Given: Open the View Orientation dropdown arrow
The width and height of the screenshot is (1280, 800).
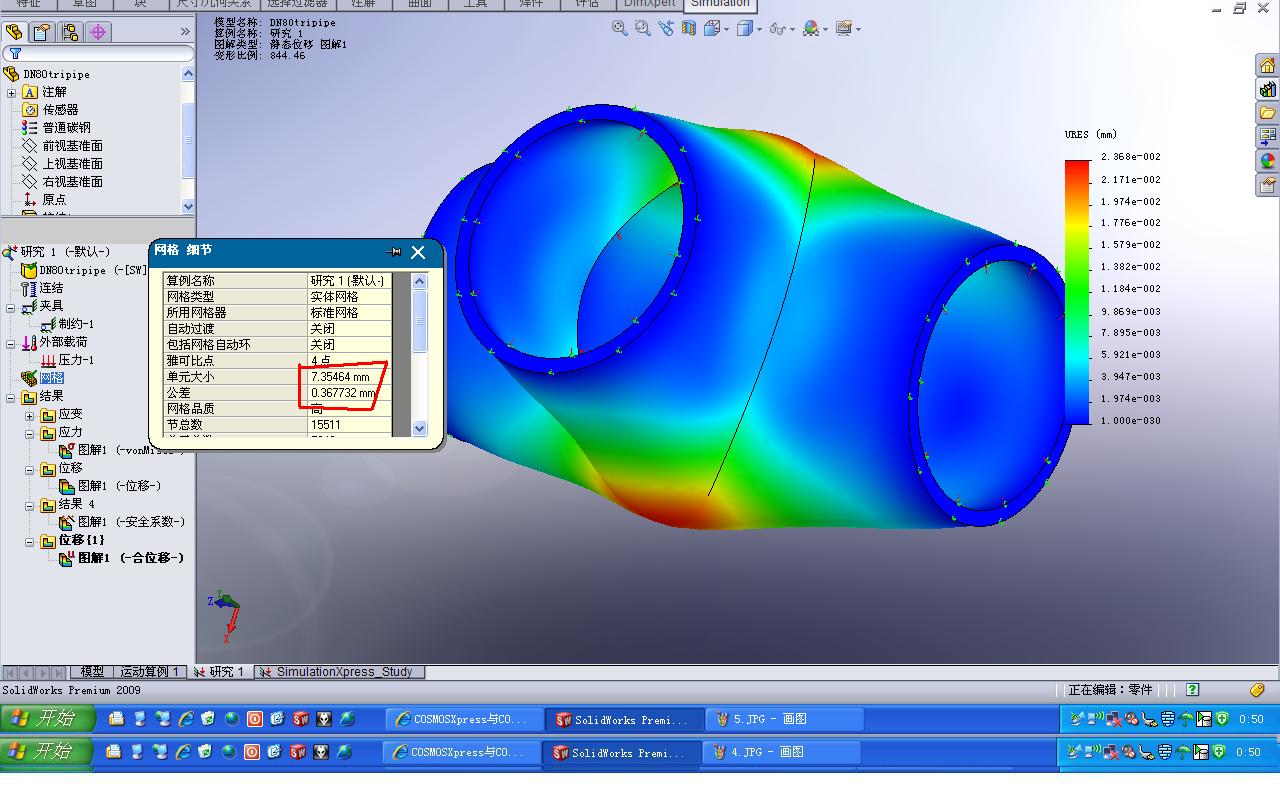Looking at the screenshot, I should tap(726, 29).
